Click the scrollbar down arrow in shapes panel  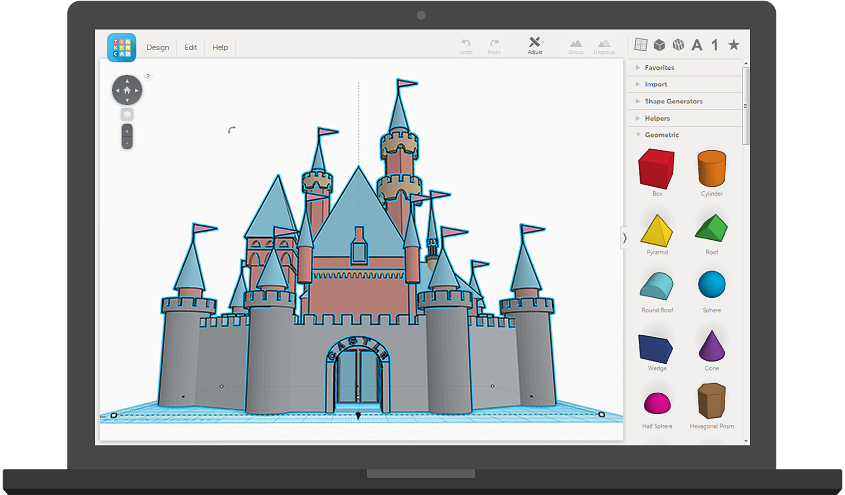tap(746, 441)
